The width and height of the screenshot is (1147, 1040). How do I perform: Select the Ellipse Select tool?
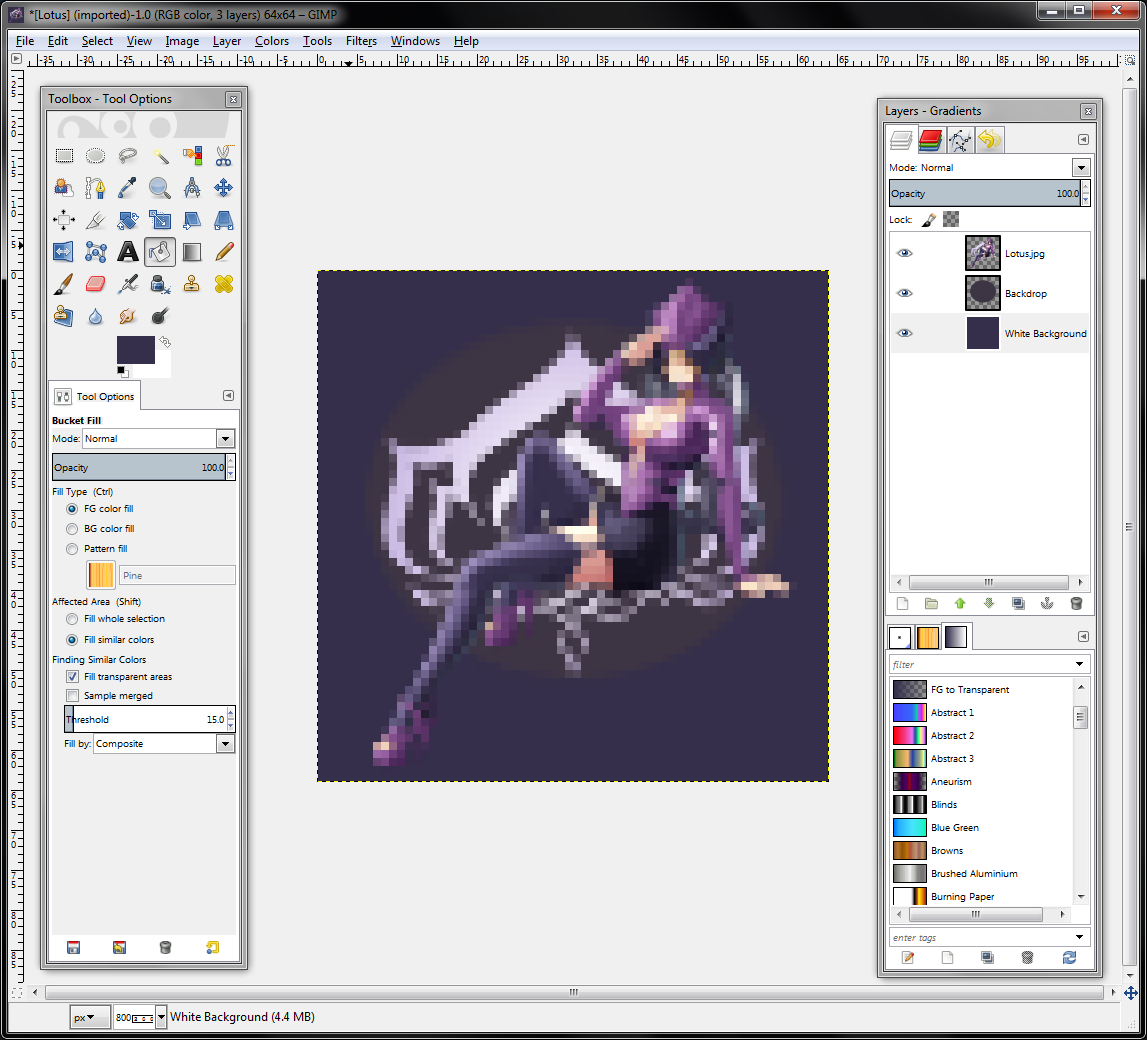coord(96,156)
